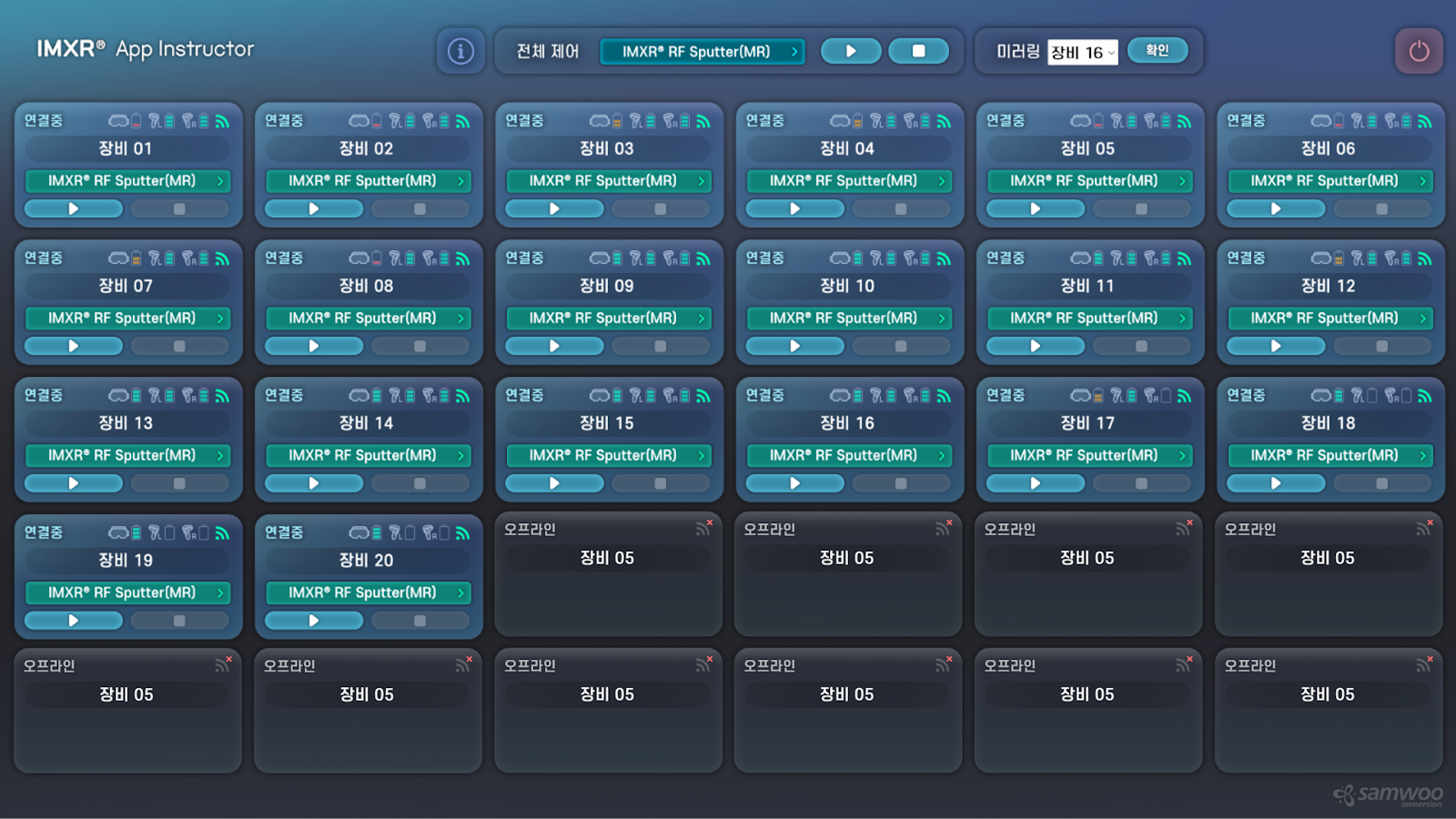Start playback on 장비 13
This screenshot has height=819, width=1456.
[74, 484]
